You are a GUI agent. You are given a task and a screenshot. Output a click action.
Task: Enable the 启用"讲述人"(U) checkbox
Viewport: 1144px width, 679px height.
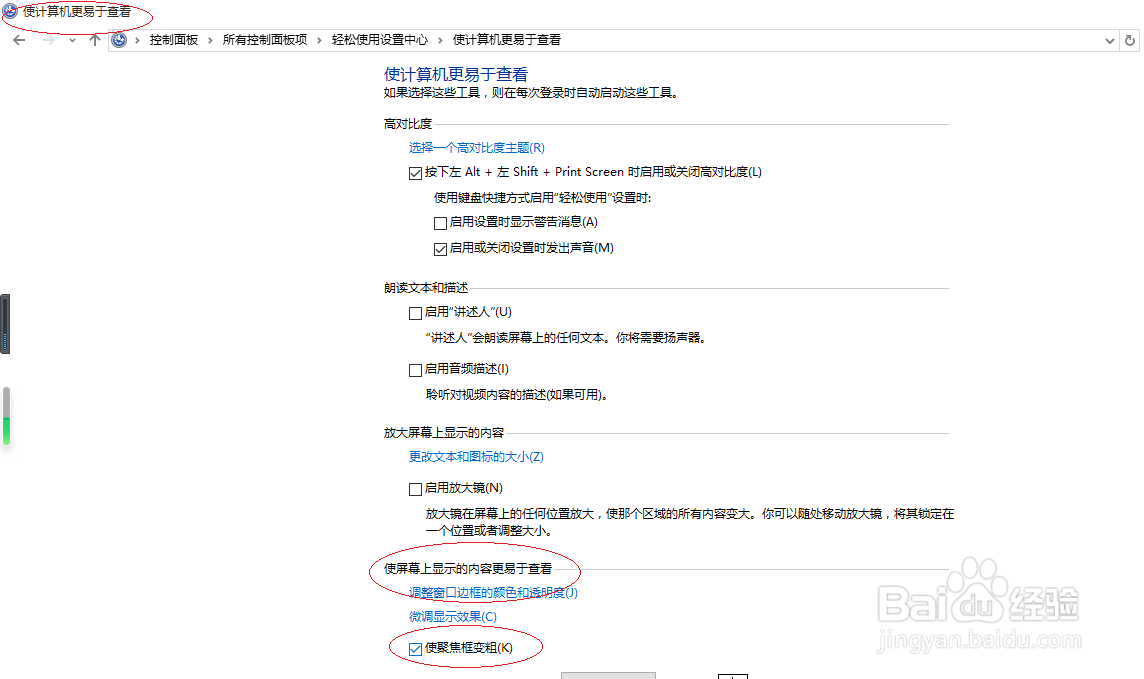point(415,313)
